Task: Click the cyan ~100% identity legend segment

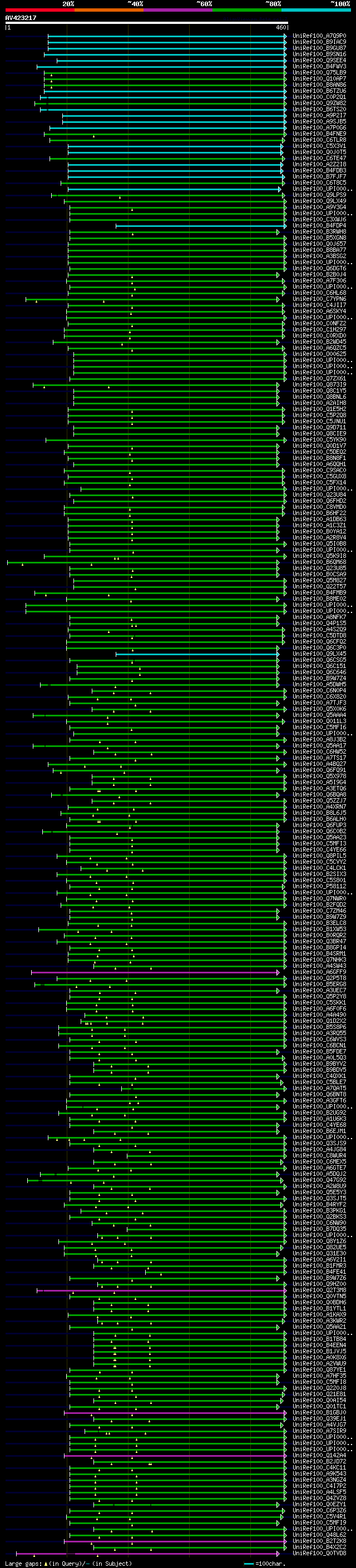Action: pyautogui.click(x=316, y=10)
